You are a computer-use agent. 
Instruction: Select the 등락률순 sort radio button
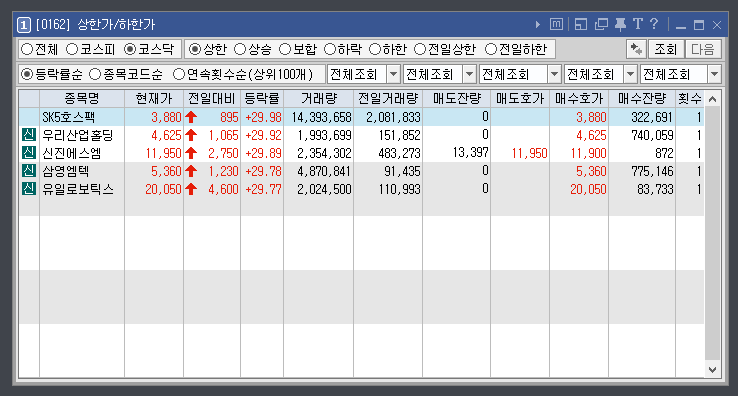[27, 74]
